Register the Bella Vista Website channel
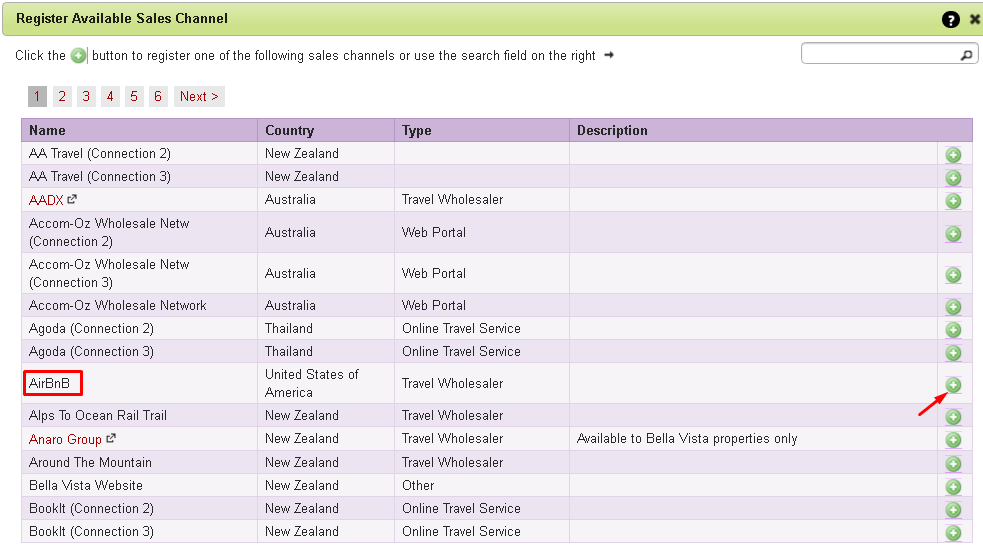 point(953,487)
